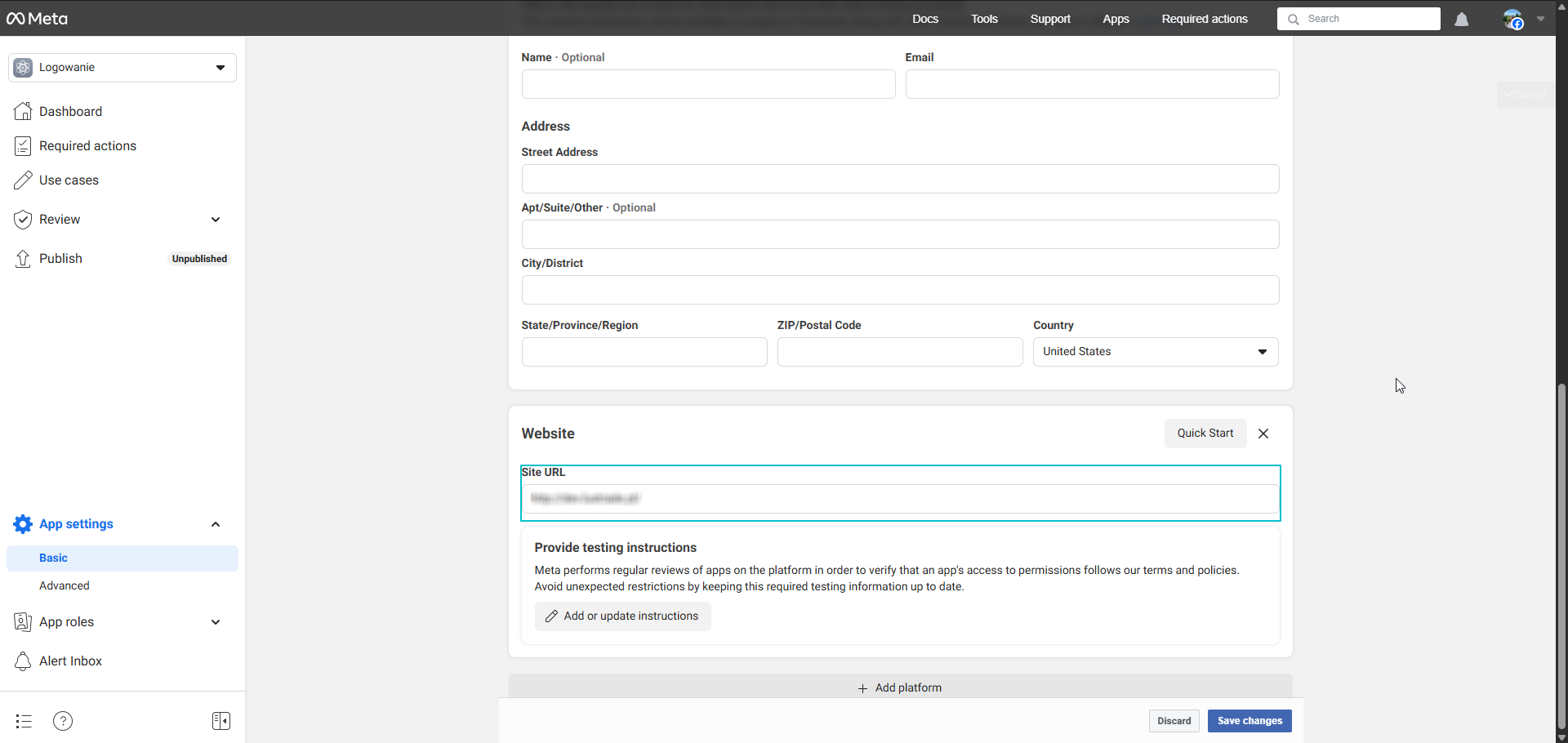
Task: Click the Meta logo in header
Action: [x=38, y=19]
